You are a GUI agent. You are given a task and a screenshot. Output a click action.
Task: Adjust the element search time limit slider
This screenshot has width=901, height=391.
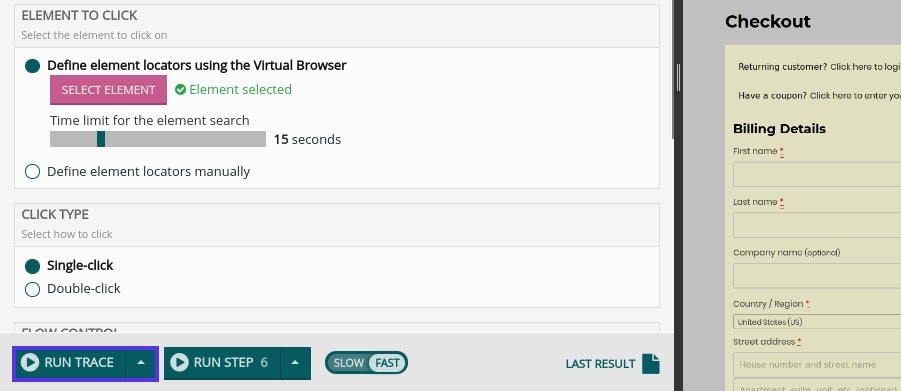tap(101, 139)
